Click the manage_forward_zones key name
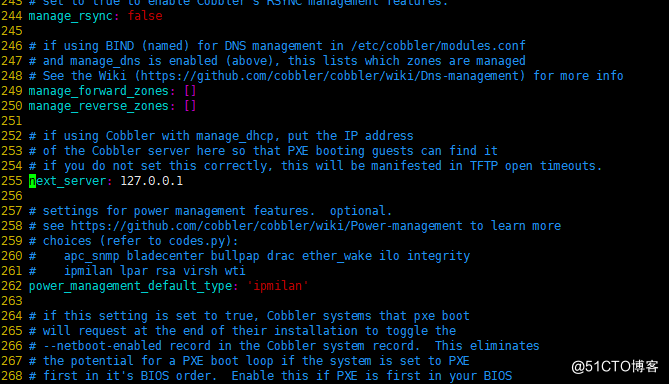 point(99,91)
